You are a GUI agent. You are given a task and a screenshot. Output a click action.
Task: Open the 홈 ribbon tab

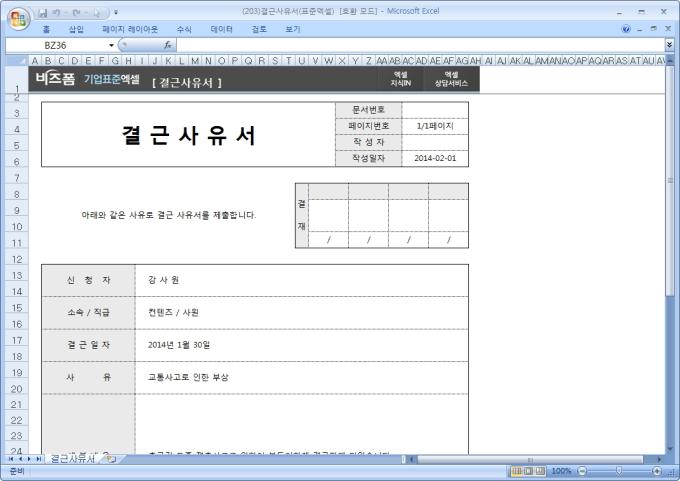(x=46, y=29)
